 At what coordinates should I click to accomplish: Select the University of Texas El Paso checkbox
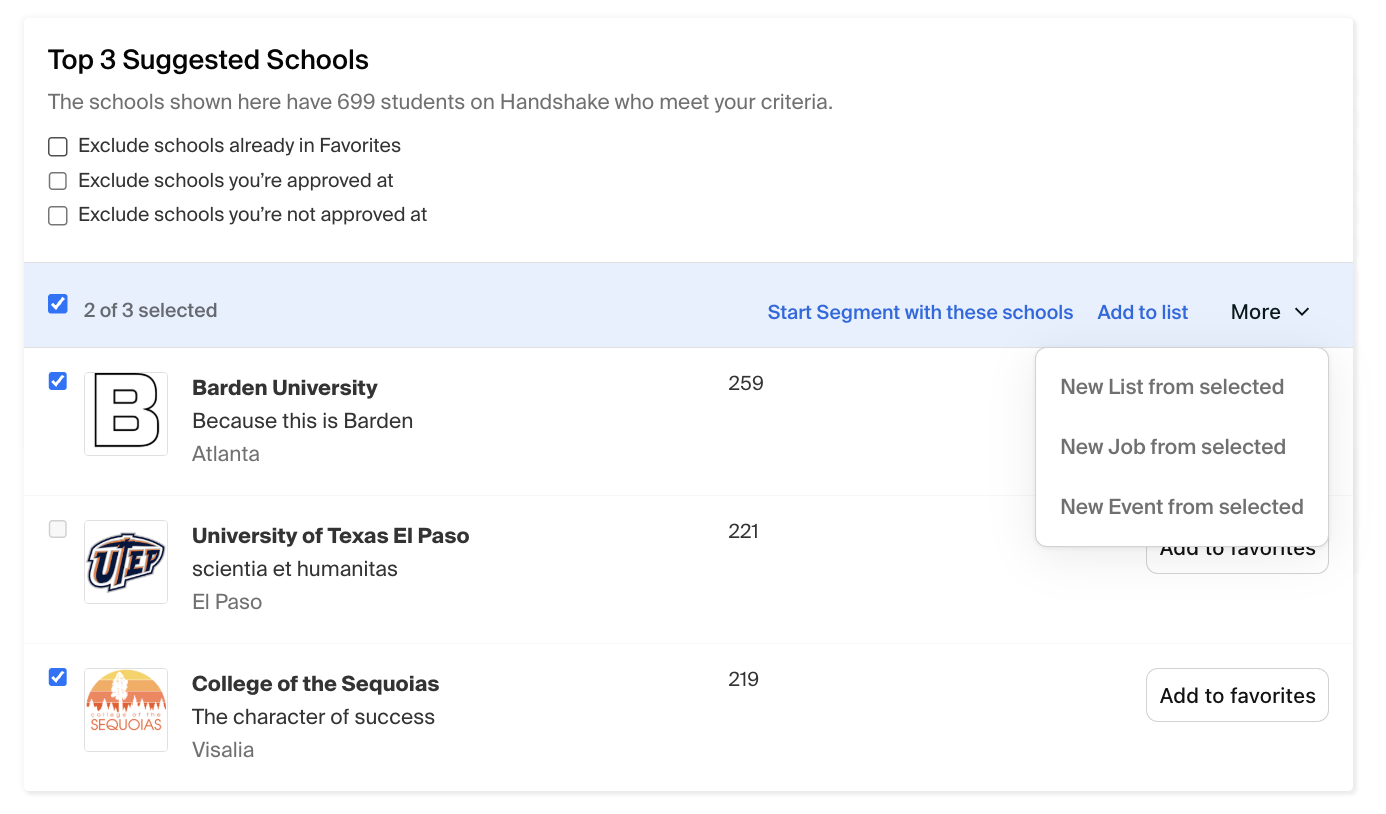[x=57, y=529]
